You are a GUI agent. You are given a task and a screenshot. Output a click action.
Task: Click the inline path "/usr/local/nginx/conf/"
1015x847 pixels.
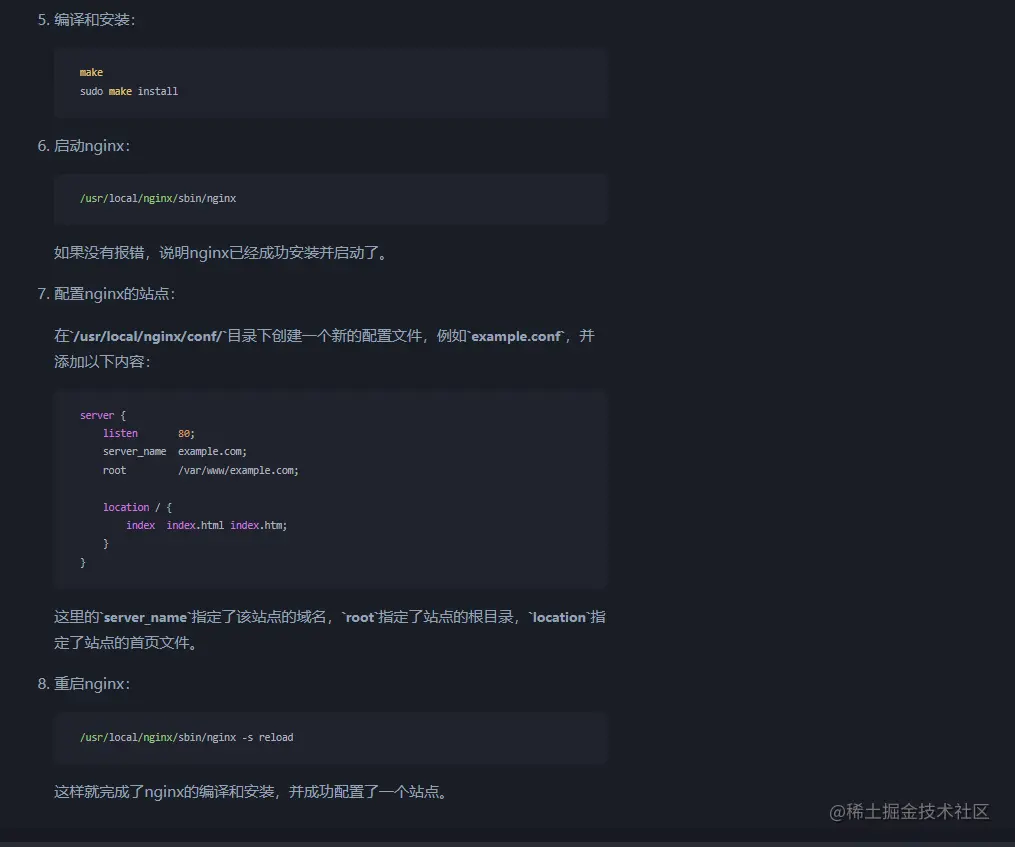(149, 336)
